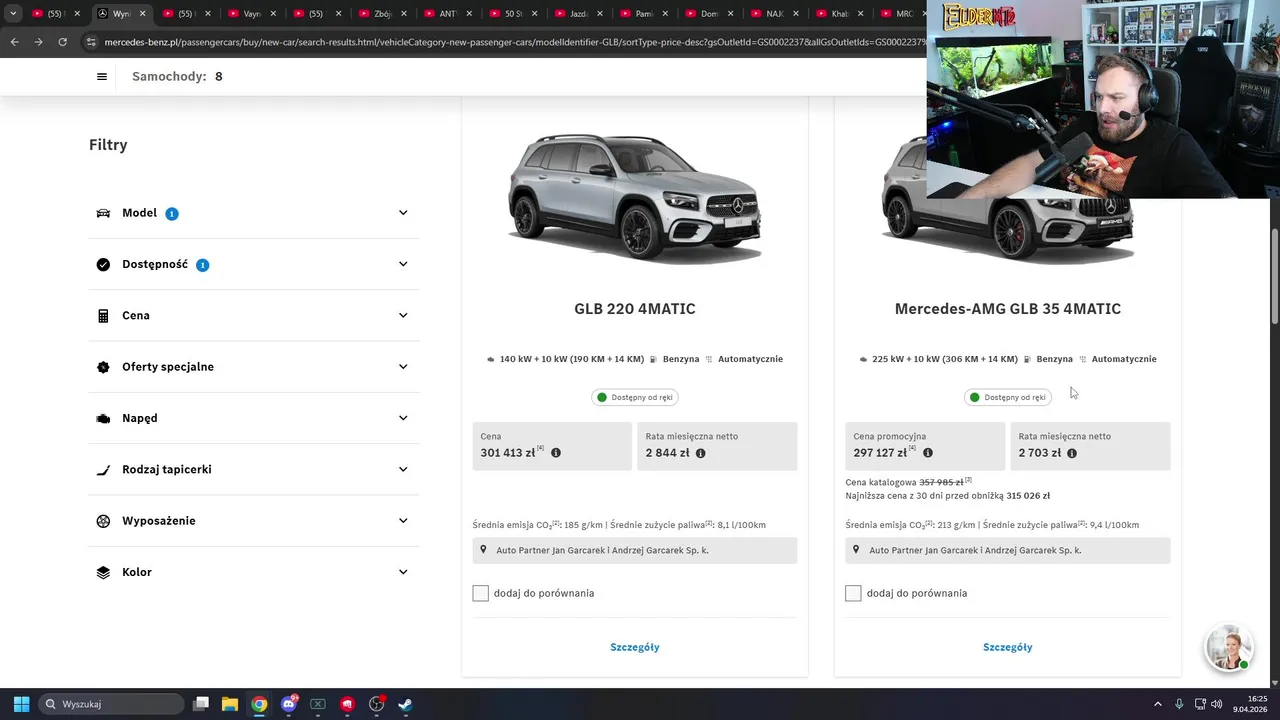
Task: Click the GLB 220 4MATIC title
Action: 635,309
